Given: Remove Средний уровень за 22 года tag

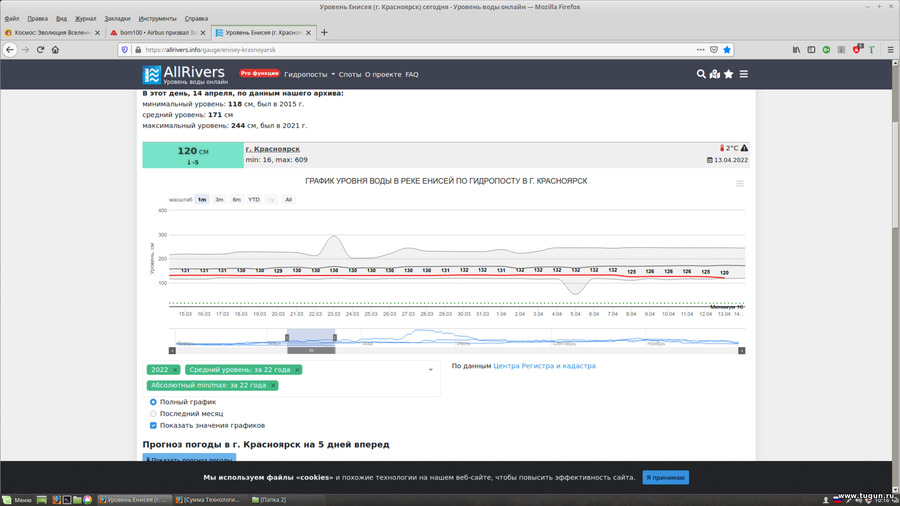Looking at the screenshot, I should pyautogui.click(x=297, y=370).
